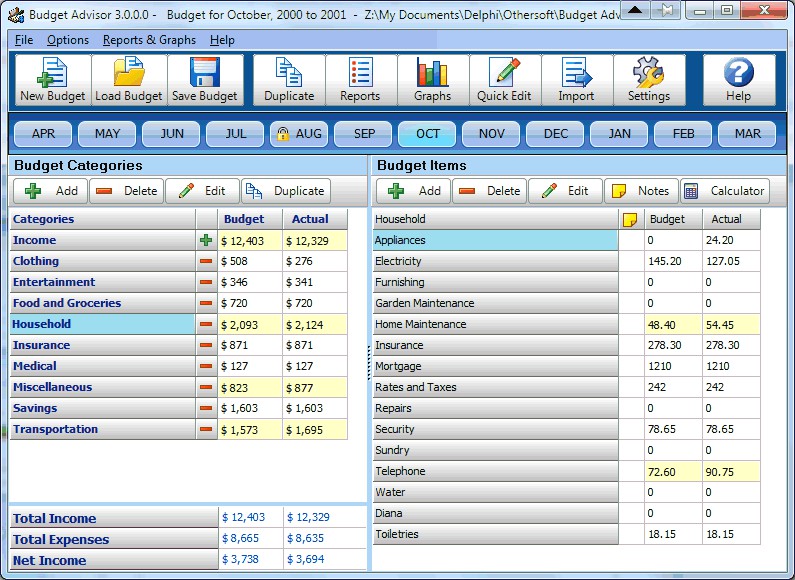
Task: Click the green plus beside Income
Action: coord(206,240)
